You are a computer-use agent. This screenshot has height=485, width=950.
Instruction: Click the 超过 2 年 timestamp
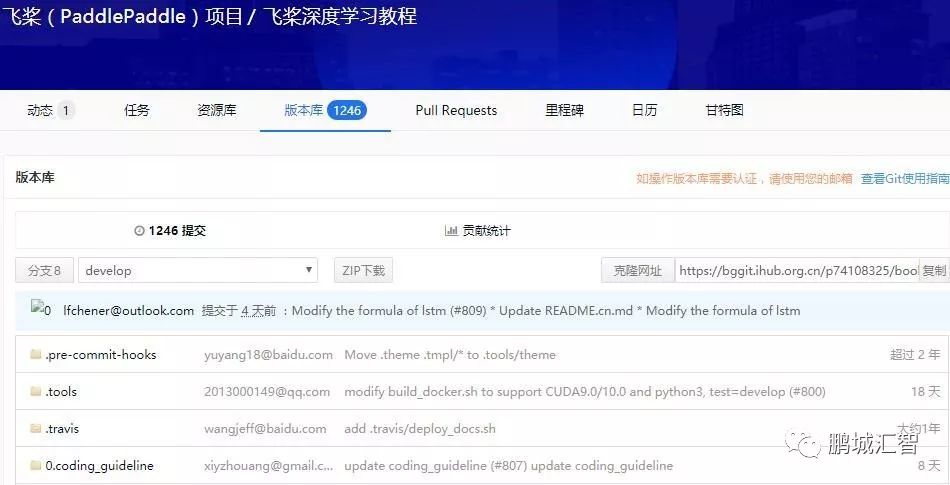(915, 355)
